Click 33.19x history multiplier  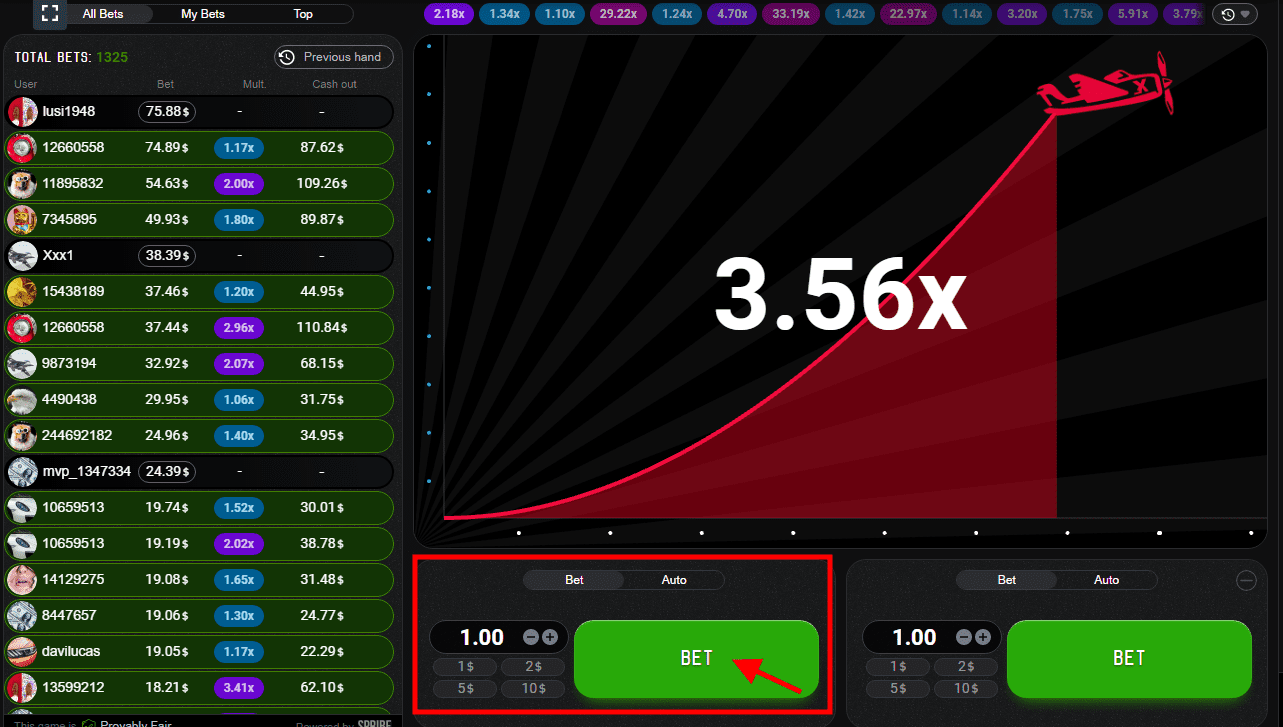pyautogui.click(x=791, y=14)
